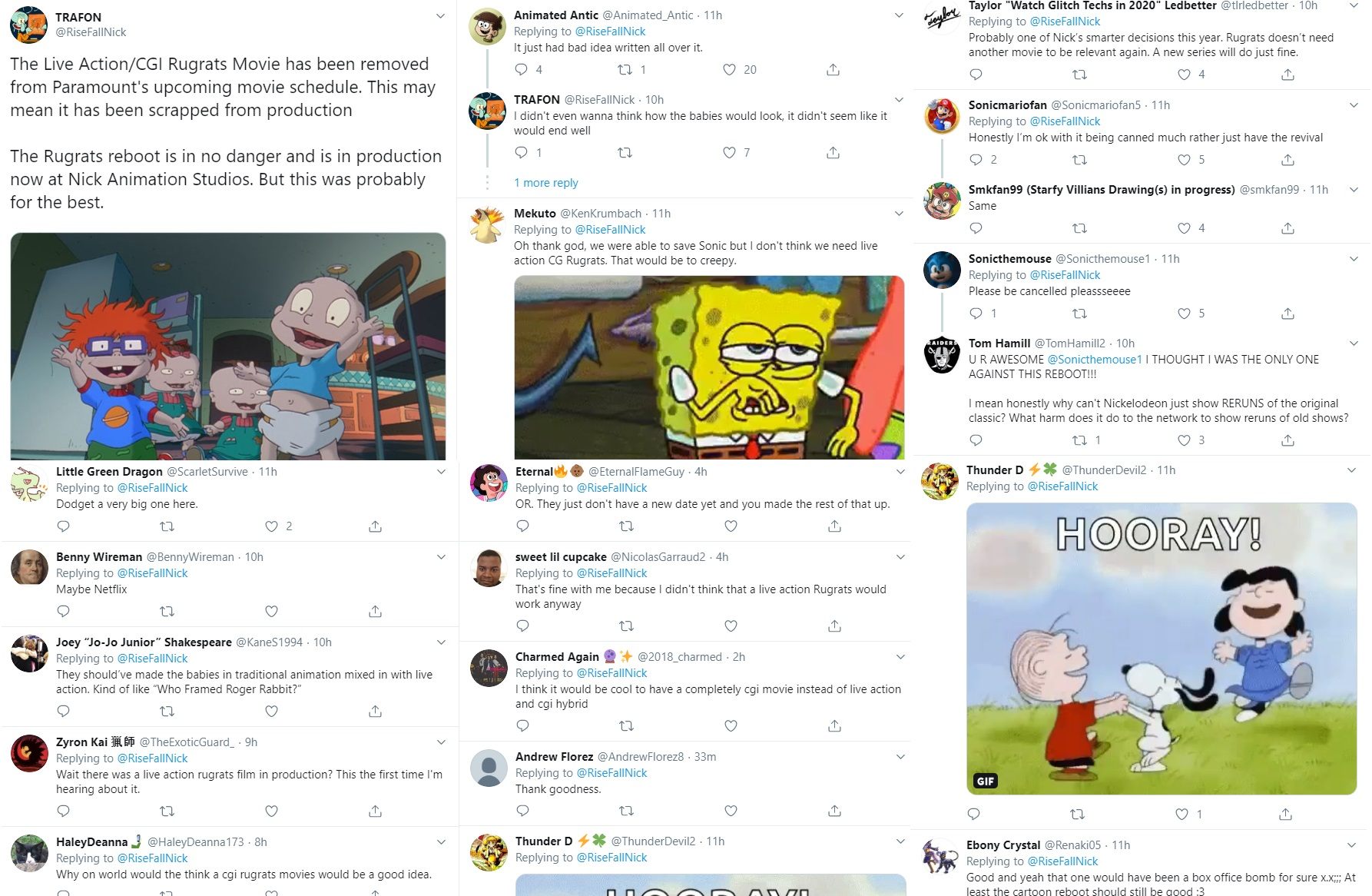This screenshot has height=896, width=1372.
Task: Open the Rugrats image in TRAFON's tweet
Action: 227,346
